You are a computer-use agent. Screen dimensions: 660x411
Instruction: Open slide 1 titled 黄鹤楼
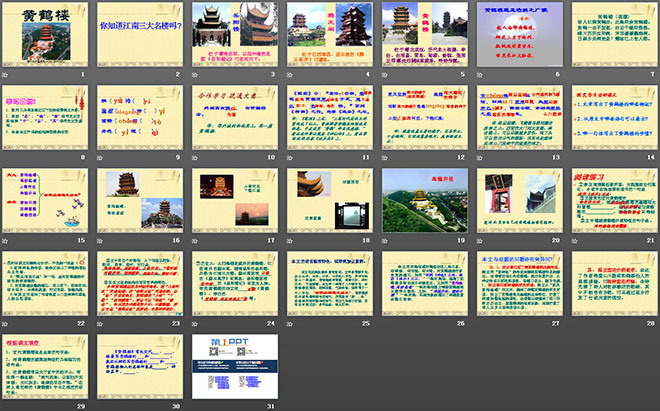pyautogui.click(x=47, y=36)
